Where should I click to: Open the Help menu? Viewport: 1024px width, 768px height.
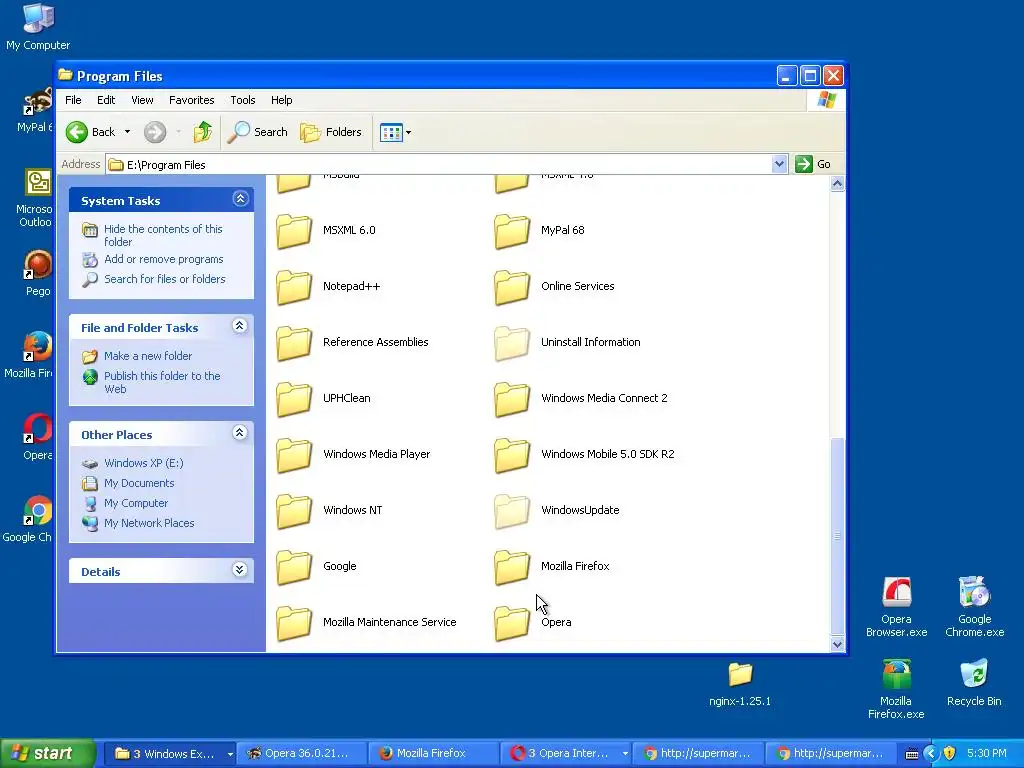click(281, 100)
